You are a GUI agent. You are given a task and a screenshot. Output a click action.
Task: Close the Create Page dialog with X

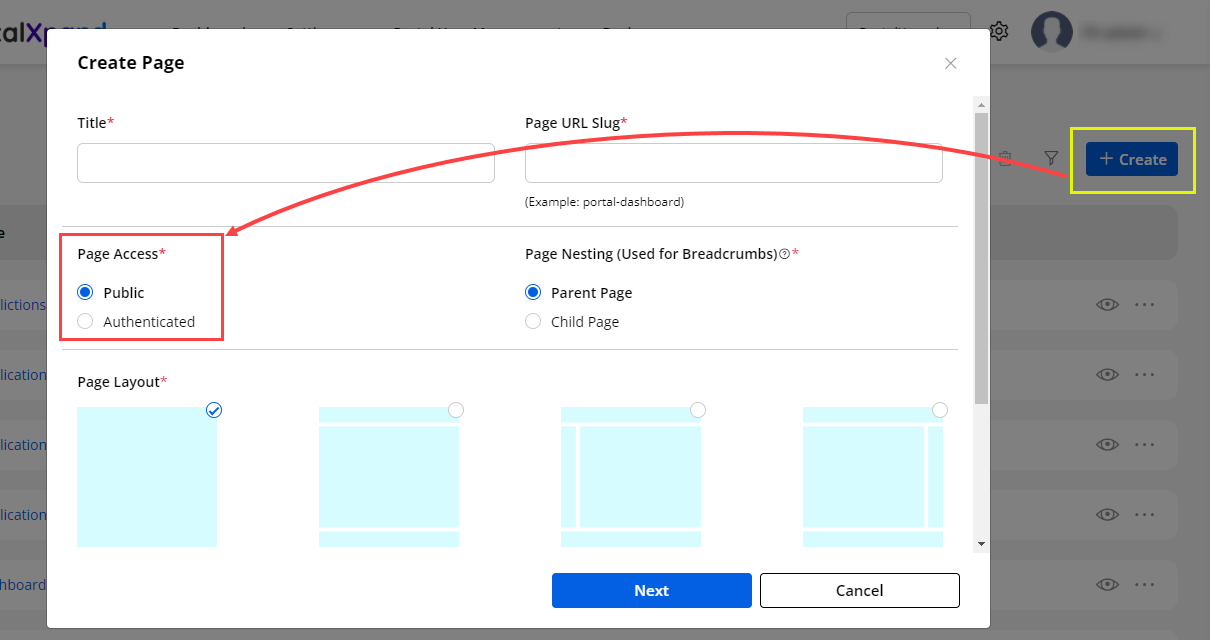[950, 63]
